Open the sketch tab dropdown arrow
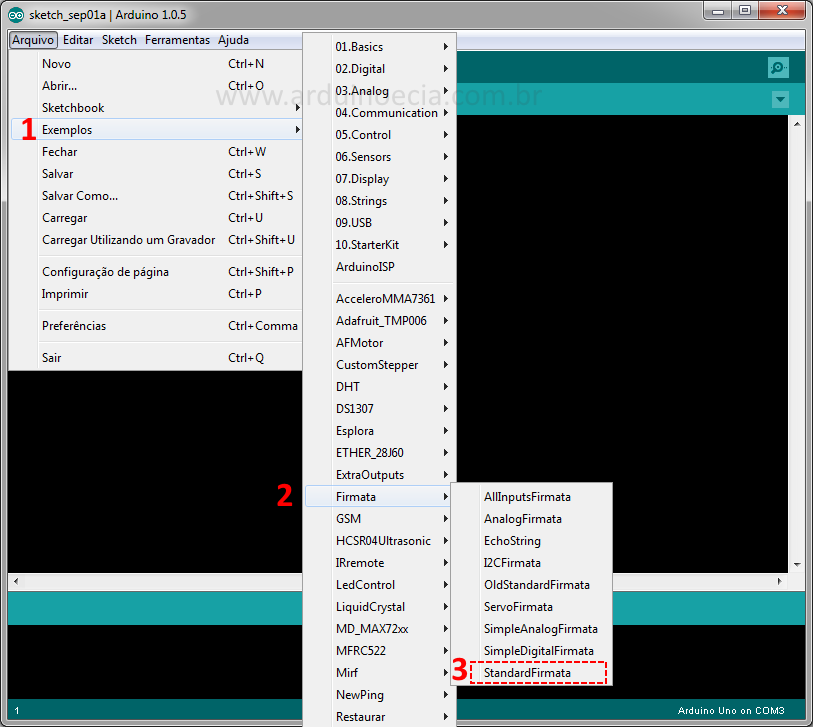 point(778,100)
